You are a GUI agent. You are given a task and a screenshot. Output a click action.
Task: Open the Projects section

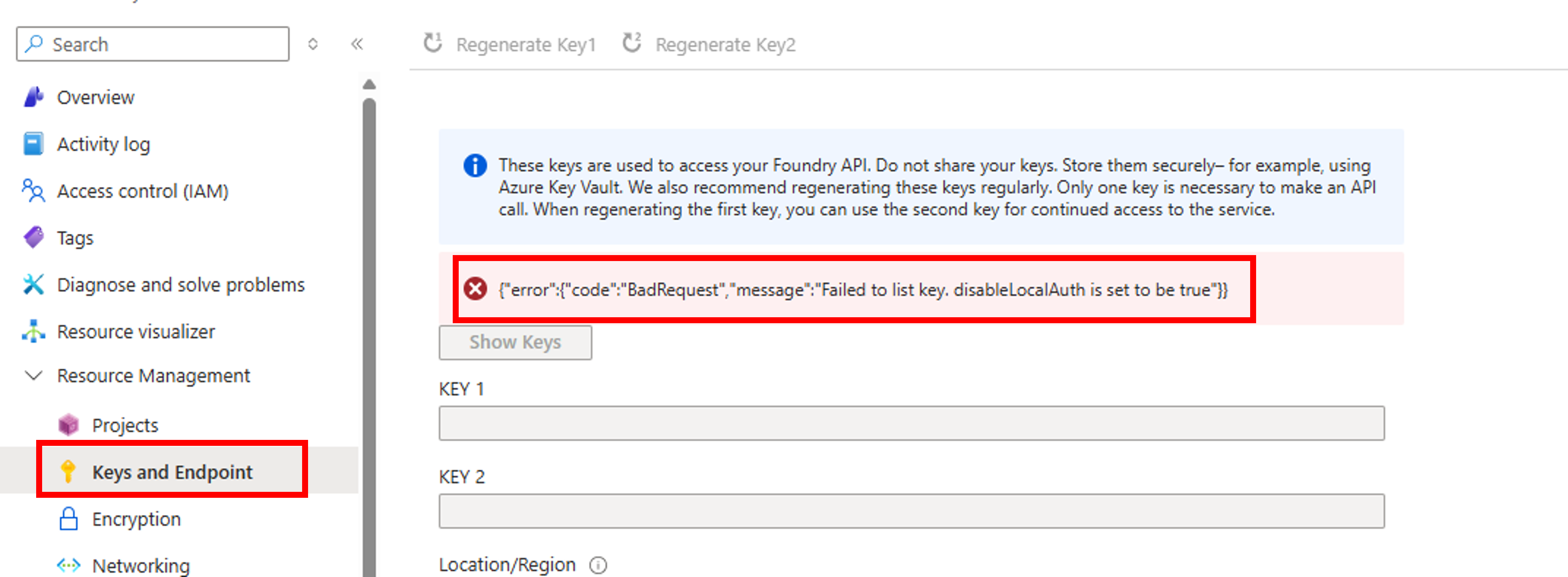click(x=125, y=425)
